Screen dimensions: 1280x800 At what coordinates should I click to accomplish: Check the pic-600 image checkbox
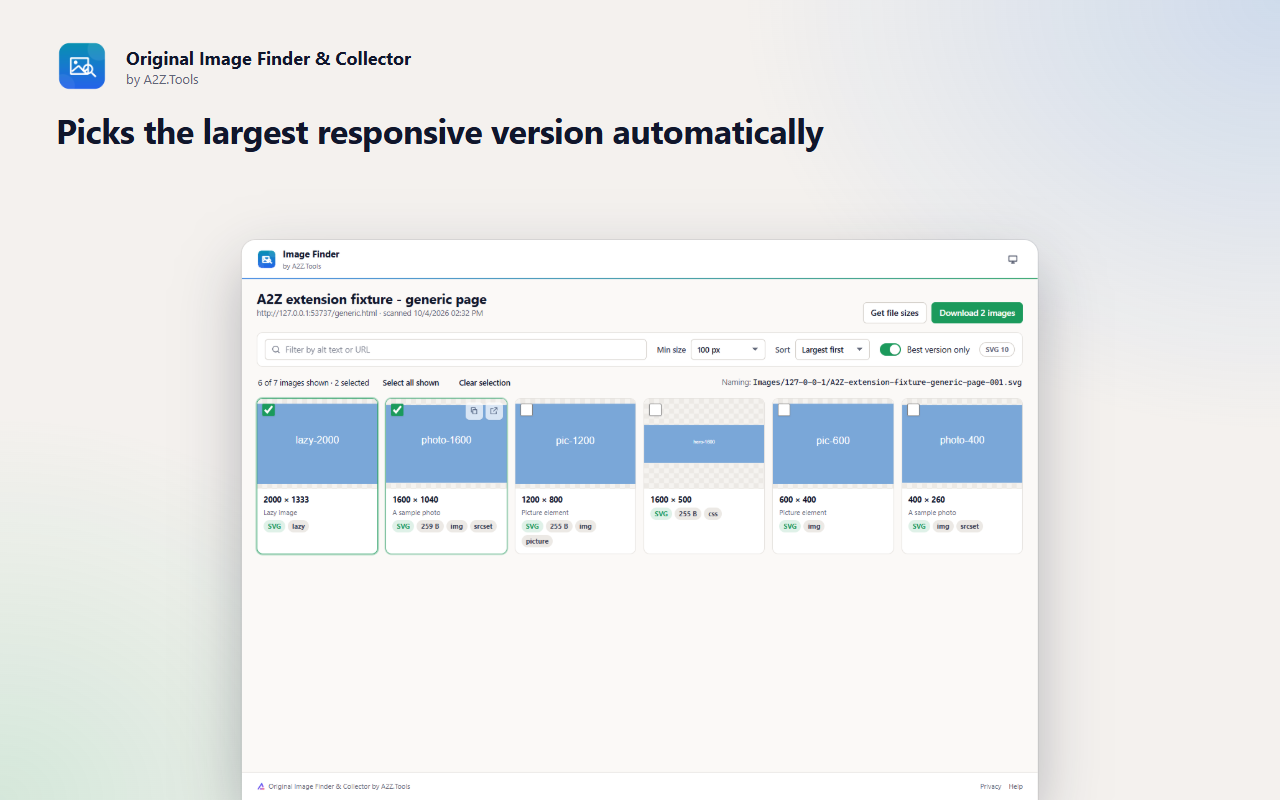click(784, 410)
